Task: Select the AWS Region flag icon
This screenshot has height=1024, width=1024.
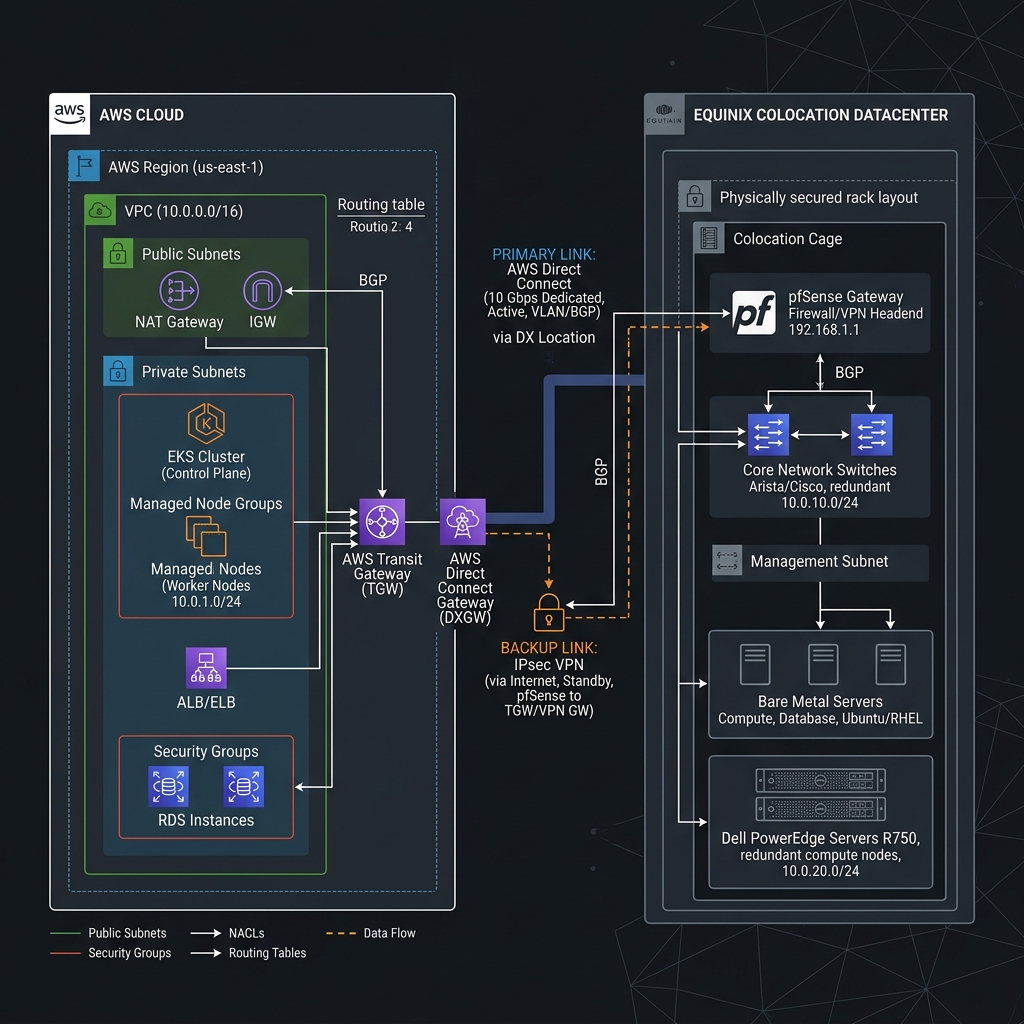Action: coord(84,166)
